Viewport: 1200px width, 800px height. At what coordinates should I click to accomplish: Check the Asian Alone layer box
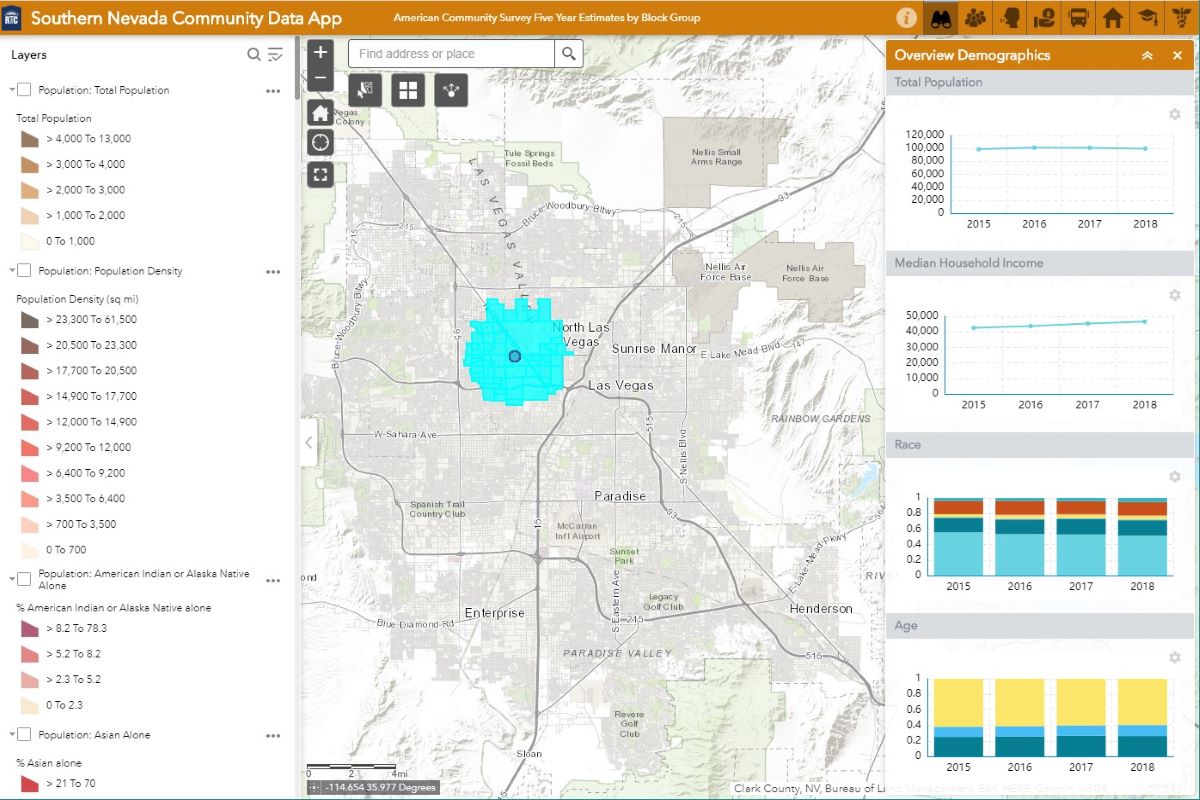point(25,735)
